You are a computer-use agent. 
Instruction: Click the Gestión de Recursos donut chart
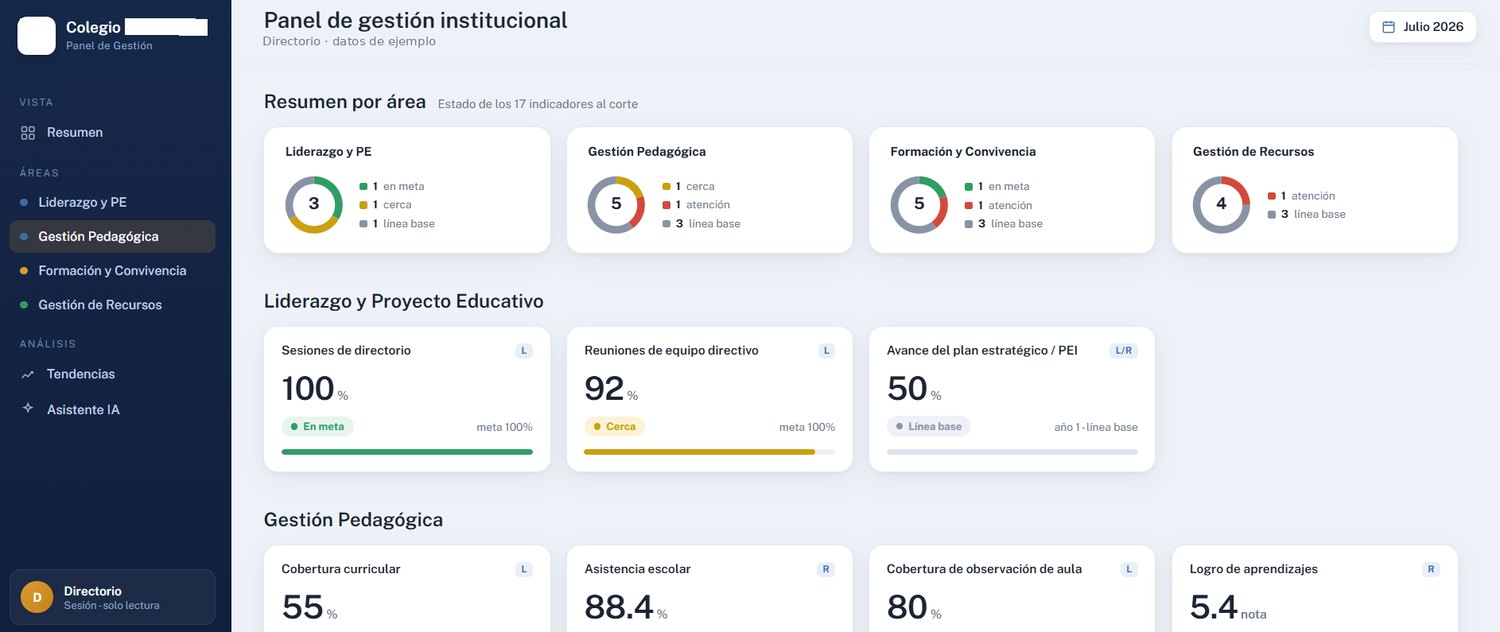(1221, 204)
